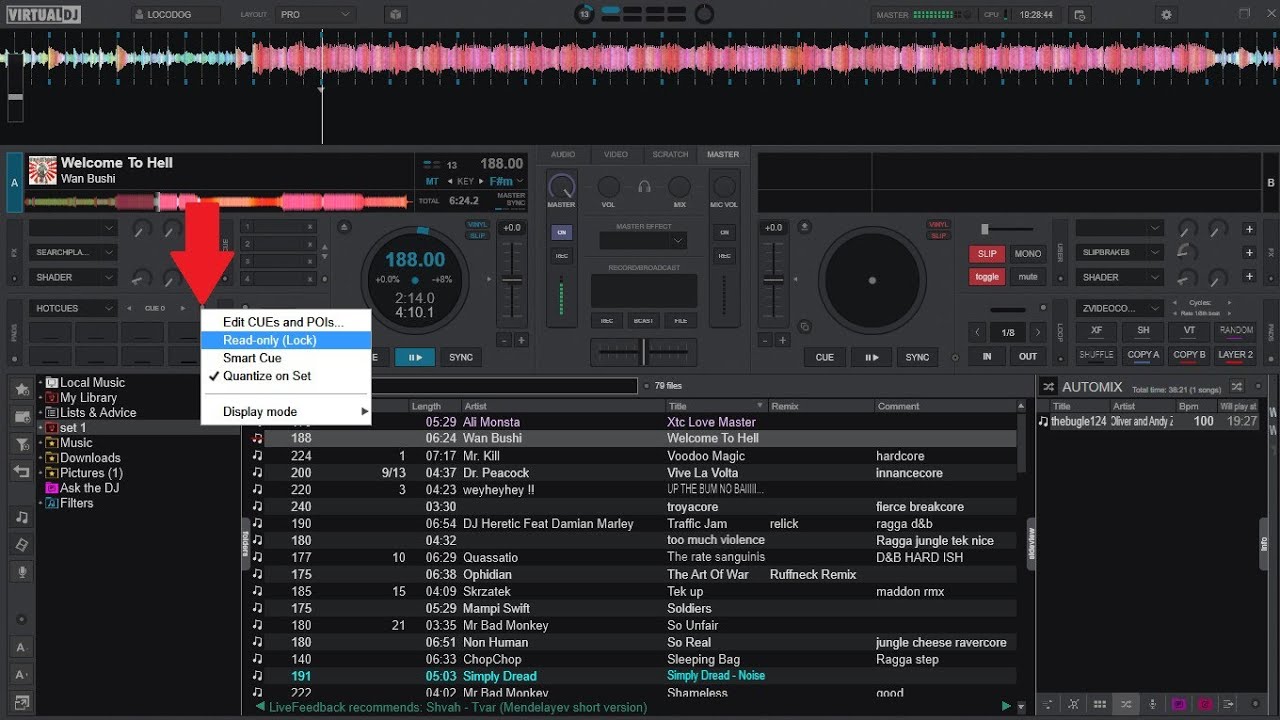Open the HOTCUES pads dropdown
Screen dimensions: 1280x720
(73, 308)
